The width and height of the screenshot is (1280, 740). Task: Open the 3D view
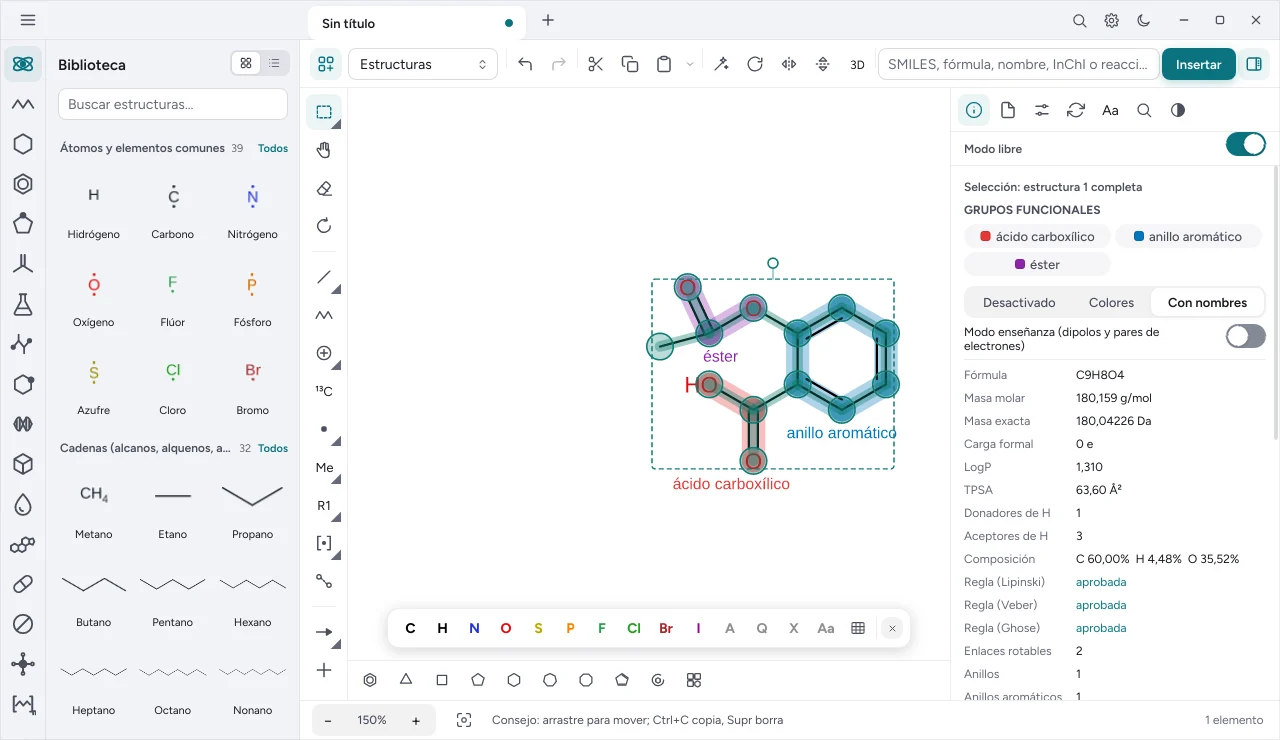click(857, 64)
